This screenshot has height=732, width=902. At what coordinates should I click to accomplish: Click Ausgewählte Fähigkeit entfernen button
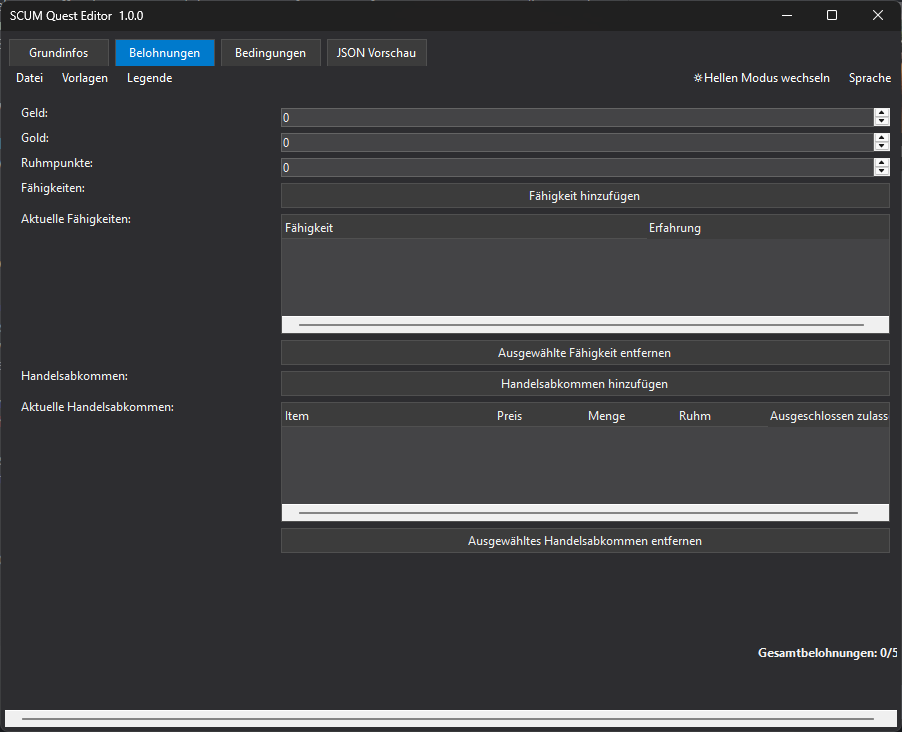coord(584,353)
